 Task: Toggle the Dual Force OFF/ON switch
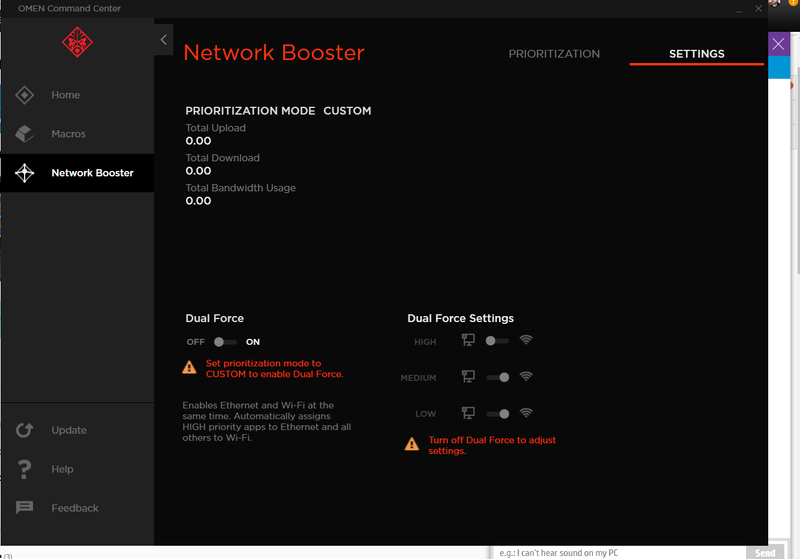[x=226, y=342]
